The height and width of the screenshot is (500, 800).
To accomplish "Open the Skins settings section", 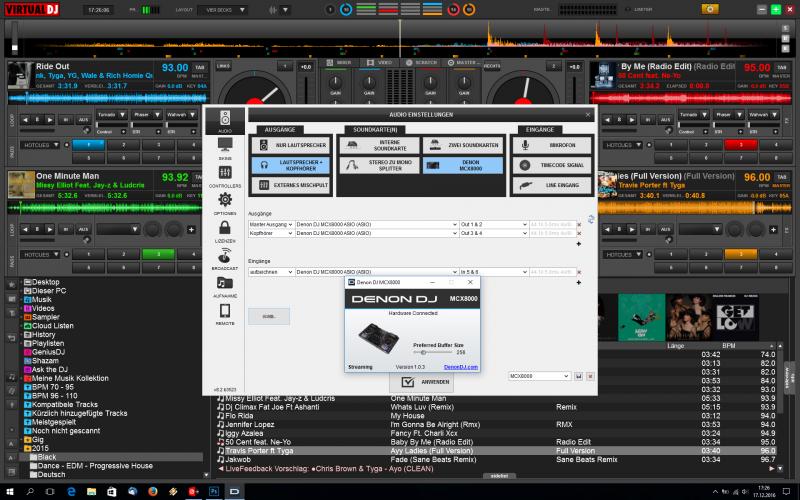I will click(225, 148).
